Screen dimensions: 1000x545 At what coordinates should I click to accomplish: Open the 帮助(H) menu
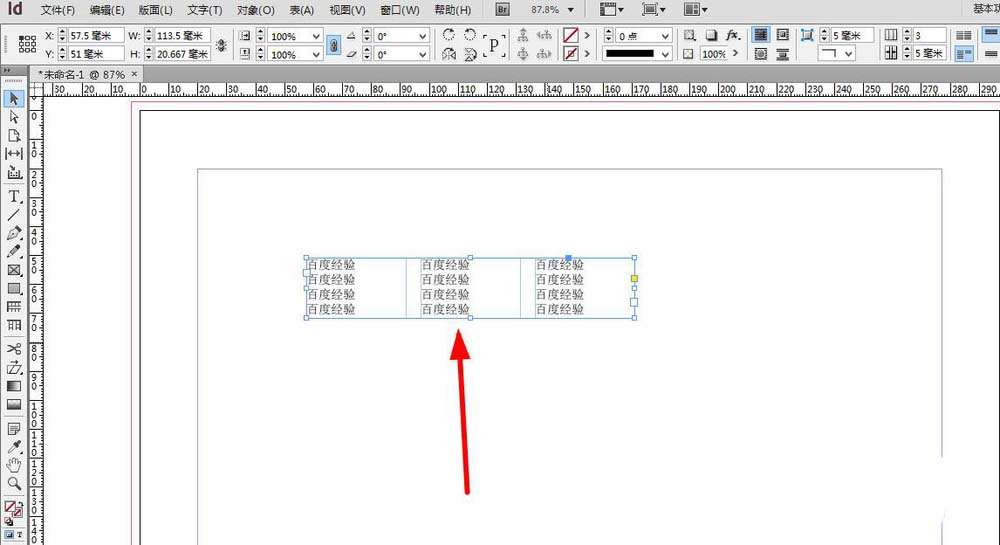coord(452,10)
